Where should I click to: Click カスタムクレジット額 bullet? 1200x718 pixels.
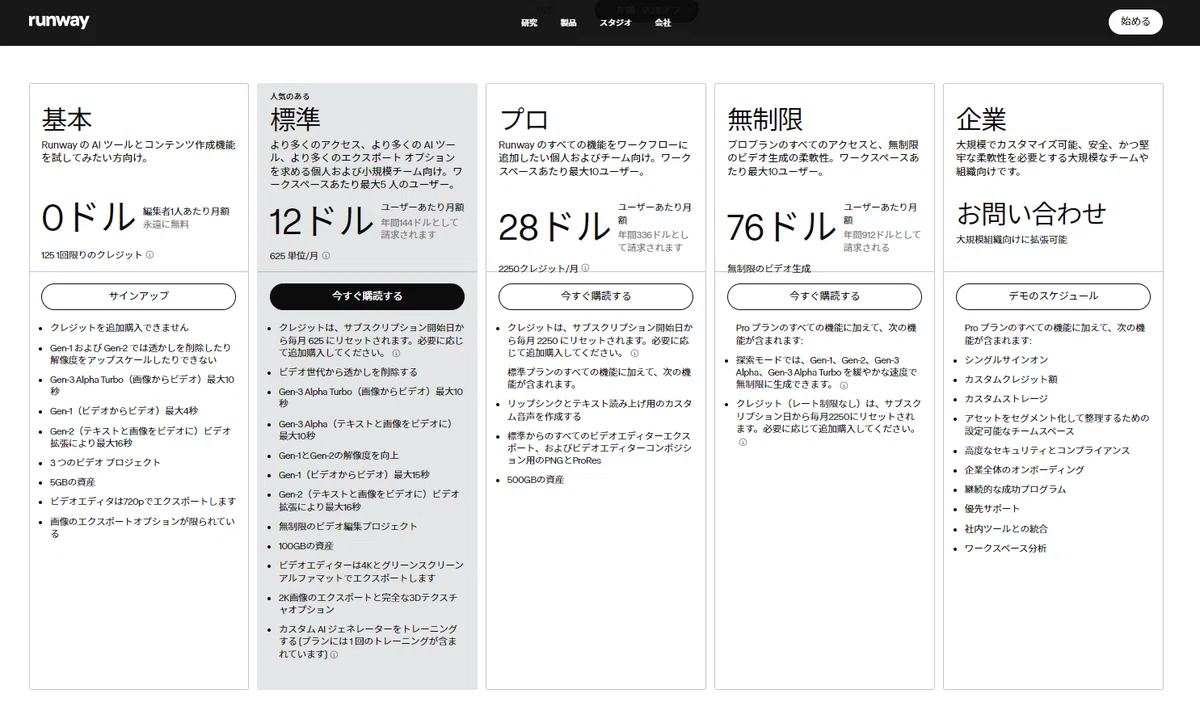pos(1011,379)
